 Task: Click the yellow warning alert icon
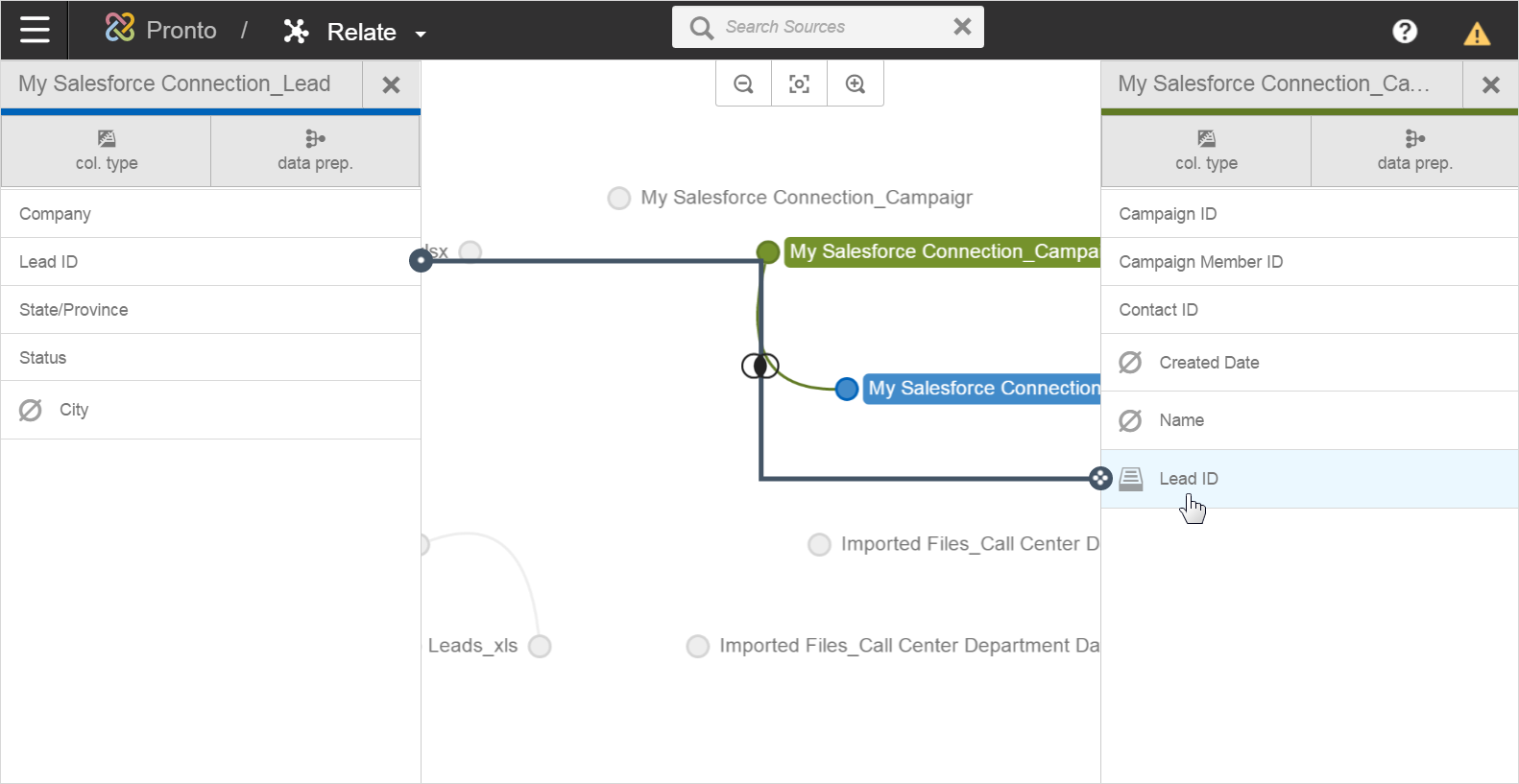point(1476,35)
